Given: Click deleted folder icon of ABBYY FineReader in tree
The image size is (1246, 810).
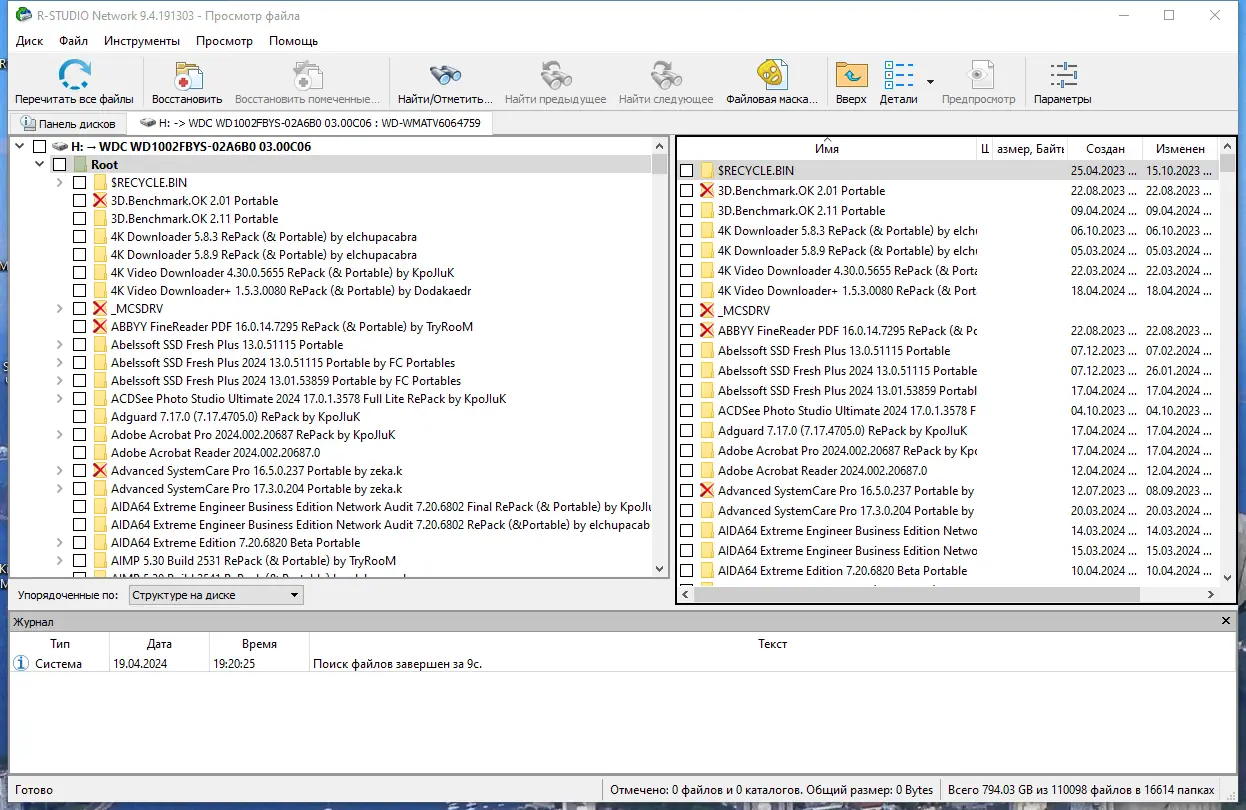Looking at the screenshot, I should [x=99, y=327].
